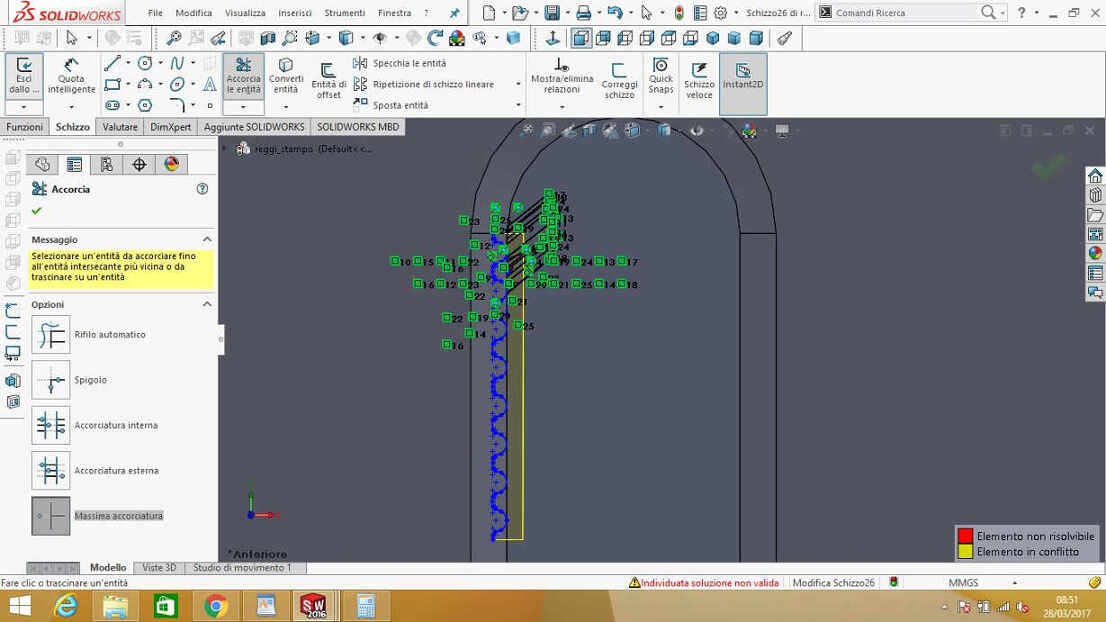Image resolution: width=1106 pixels, height=622 pixels.
Task: Open Quota intelligente dropdown arrow
Action: (x=71, y=107)
